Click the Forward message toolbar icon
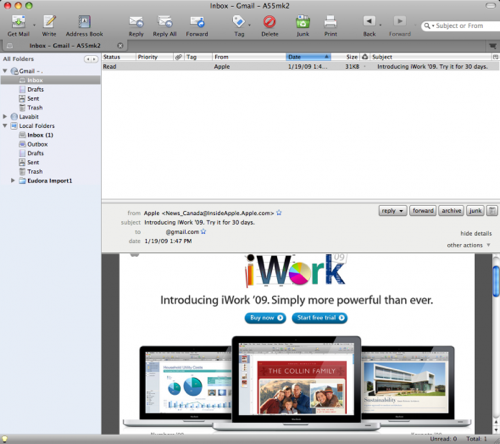The image size is (500, 444). 197,22
